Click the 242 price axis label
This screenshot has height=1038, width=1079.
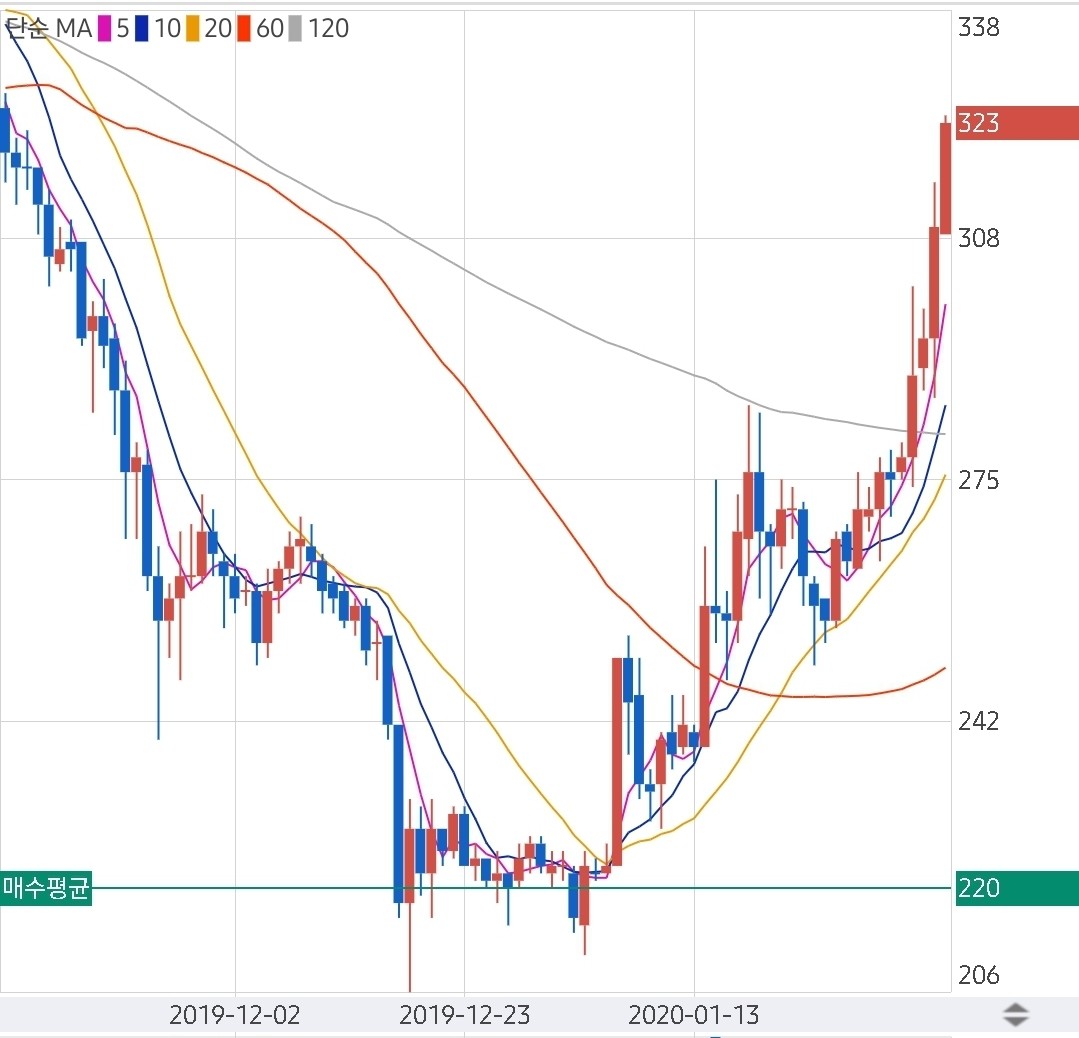pos(978,721)
